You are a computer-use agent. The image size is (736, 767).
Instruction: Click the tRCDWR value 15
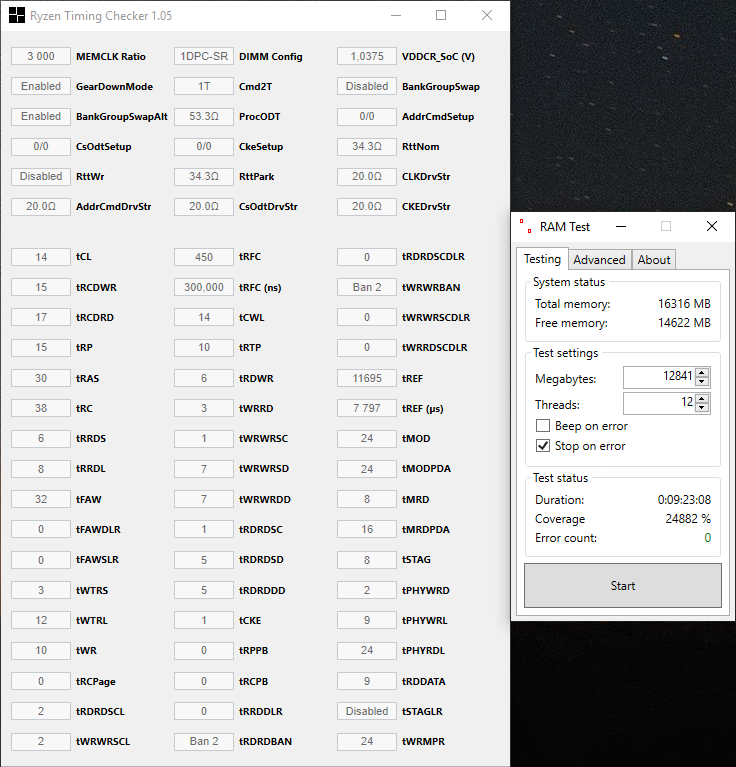coord(41,287)
